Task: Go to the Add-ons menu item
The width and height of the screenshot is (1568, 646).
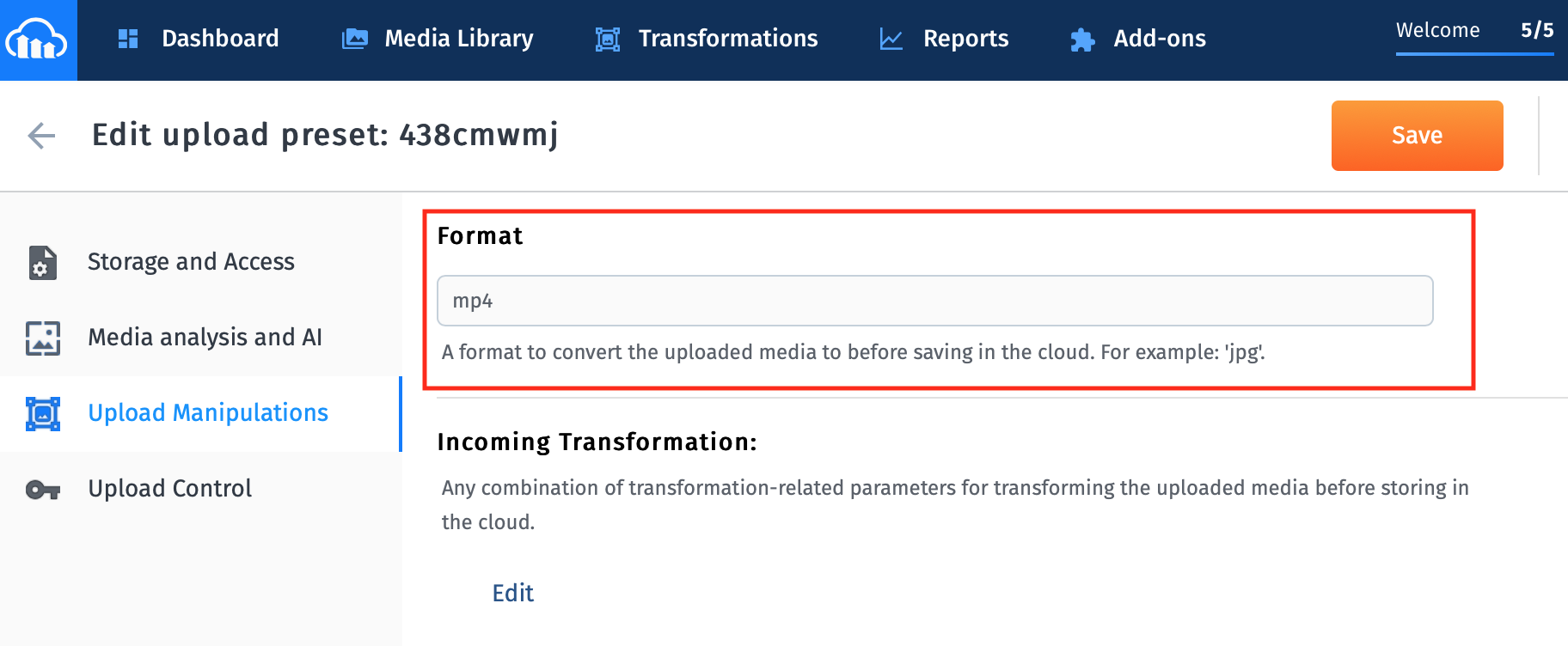Action: click(x=1159, y=39)
